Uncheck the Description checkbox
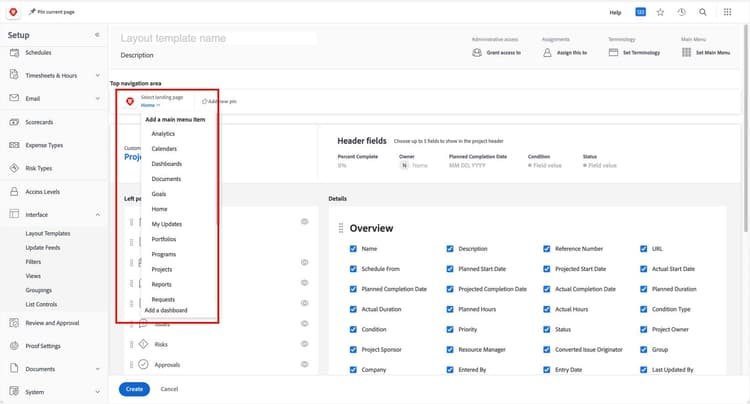This screenshot has height=404, width=750. [x=450, y=249]
